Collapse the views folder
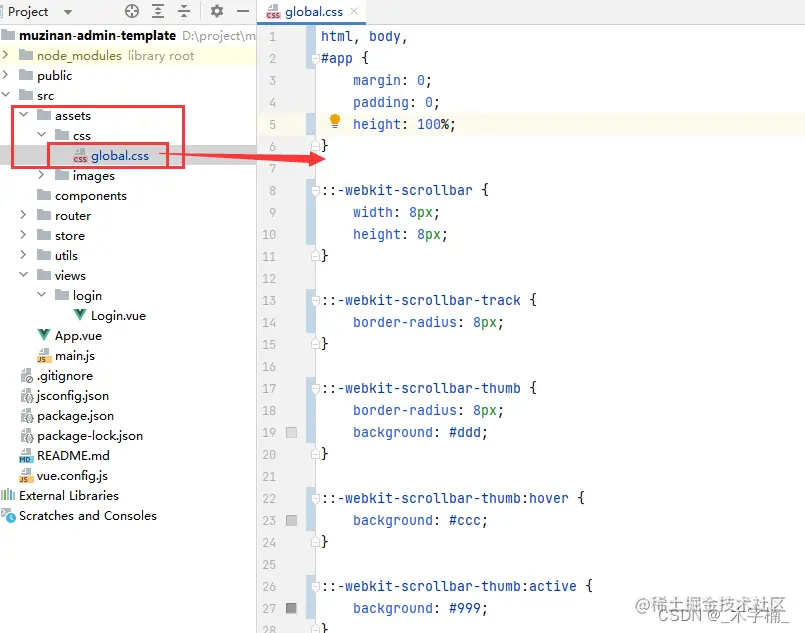 [x=24, y=275]
